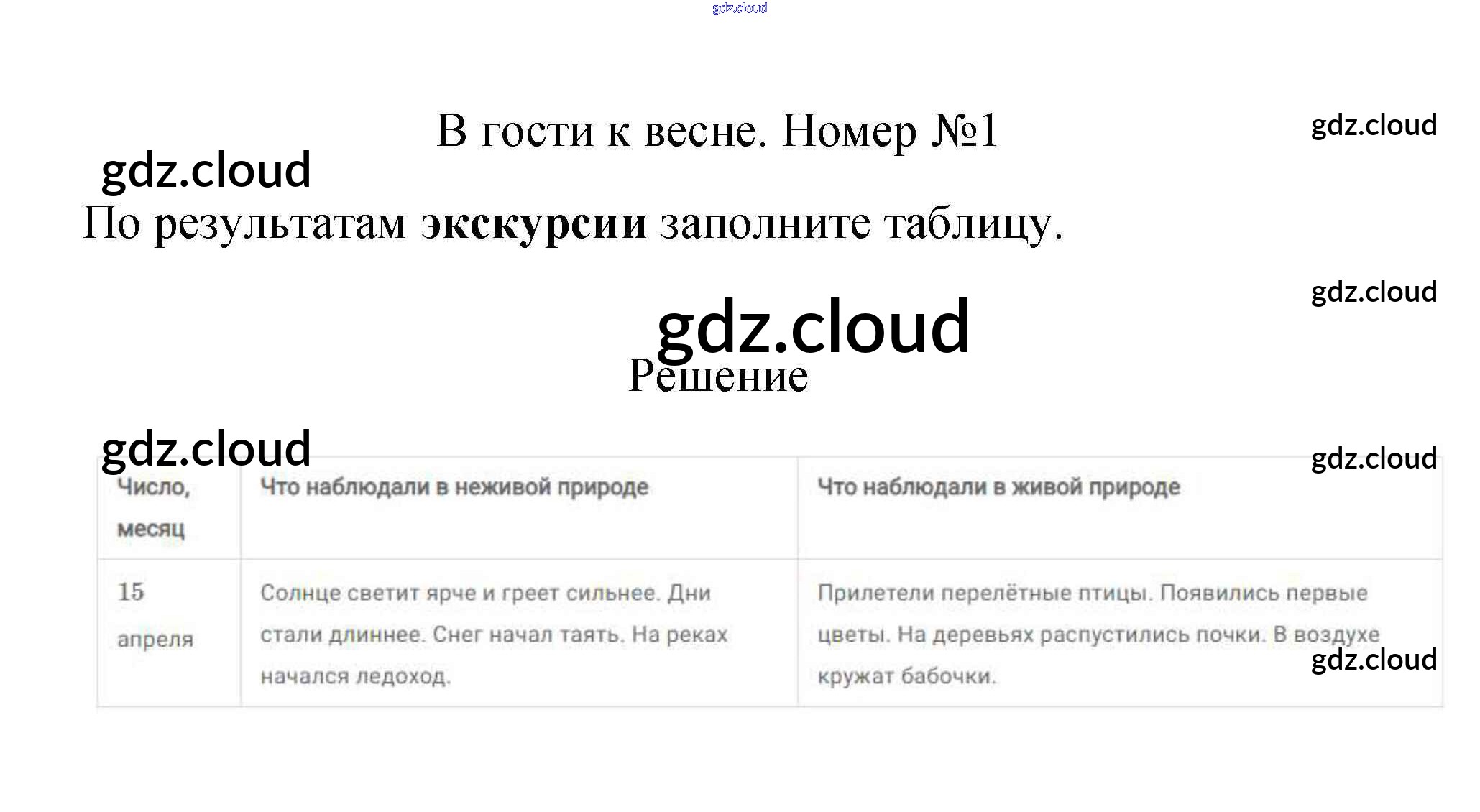
Task: Click the '15 апреля' date cell
Action: click(x=155, y=615)
